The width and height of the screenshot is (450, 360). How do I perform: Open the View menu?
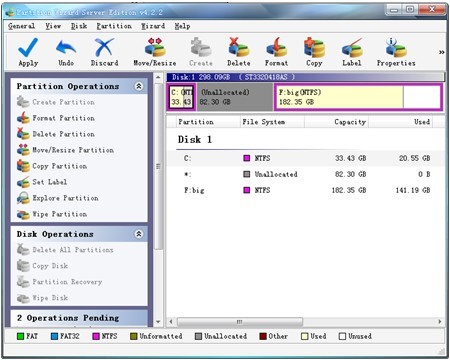[53, 26]
